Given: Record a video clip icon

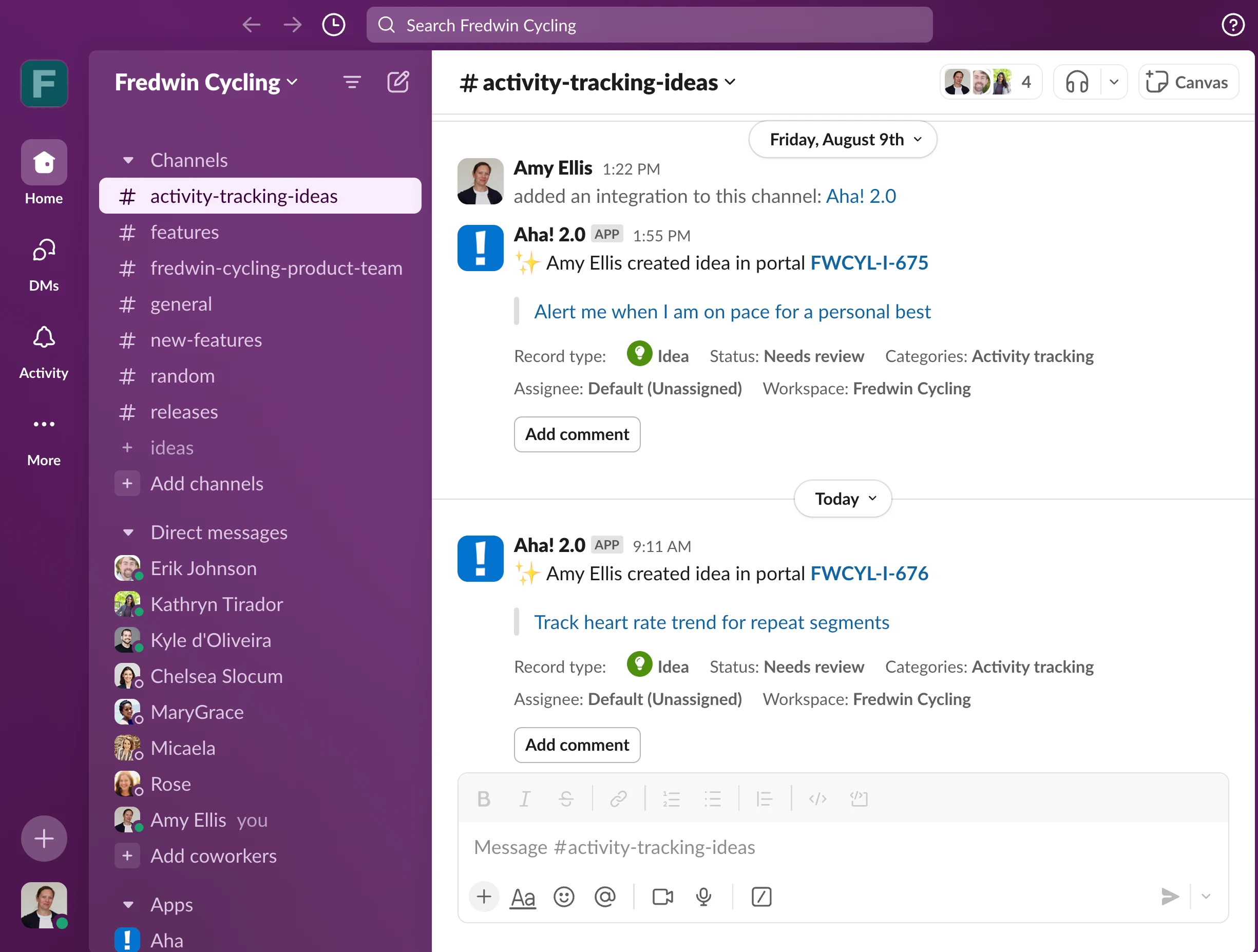Looking at the screenshot, I should pyautogui.click(x=662, y=897).
